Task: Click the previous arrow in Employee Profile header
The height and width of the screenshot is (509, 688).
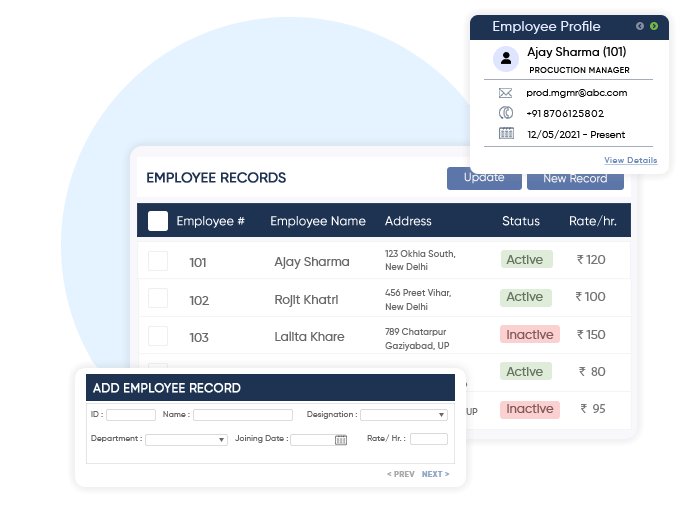Action: pyautogui.click(x=640, y=26)
